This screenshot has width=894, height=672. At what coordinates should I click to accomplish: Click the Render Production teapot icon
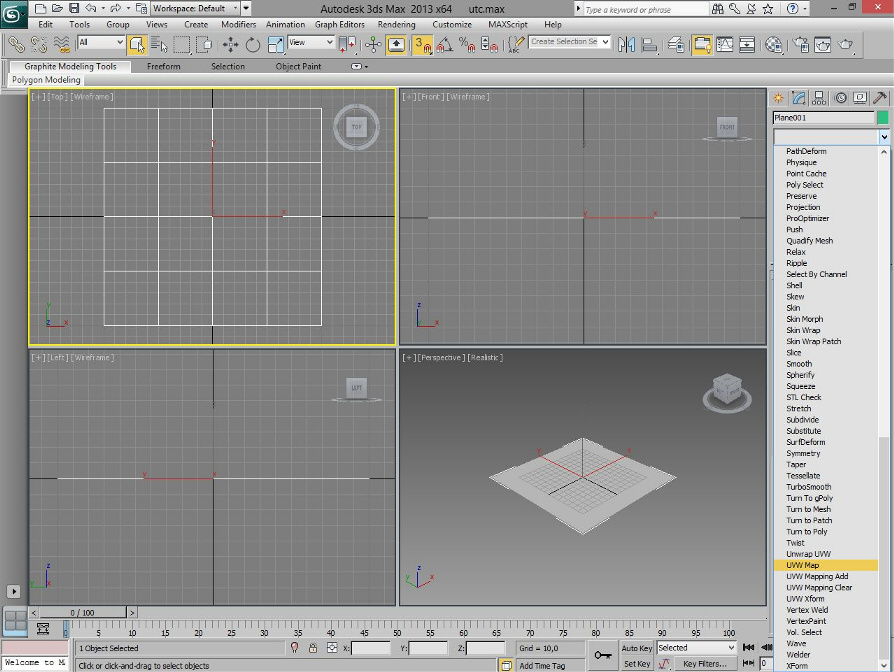click(x=846, y=44)
